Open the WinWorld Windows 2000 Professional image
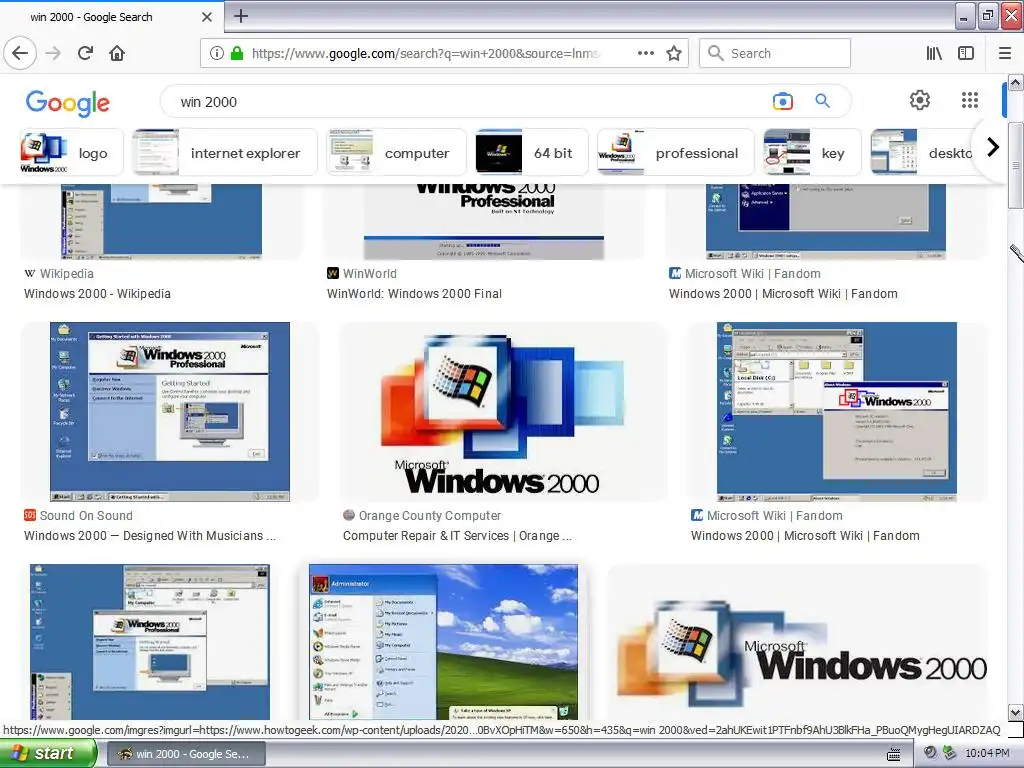This screenshot has height=768, width=1024. click(484, 221)
